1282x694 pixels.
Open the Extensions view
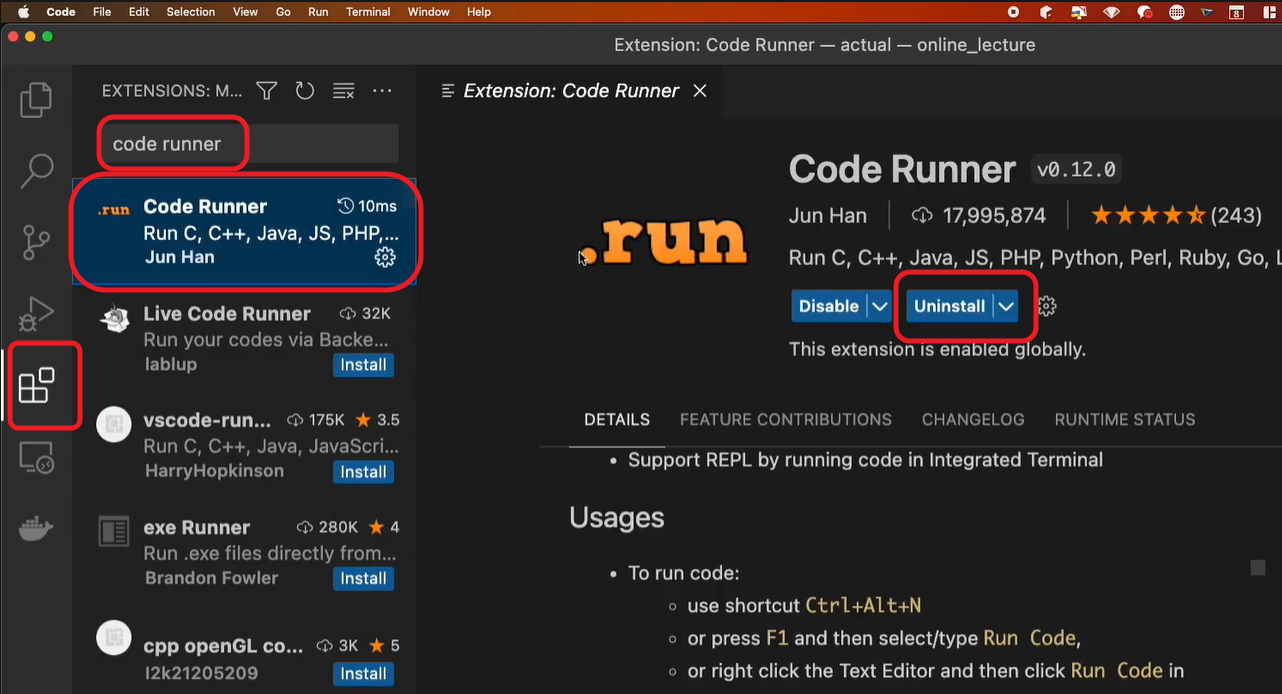pos(37,385)
